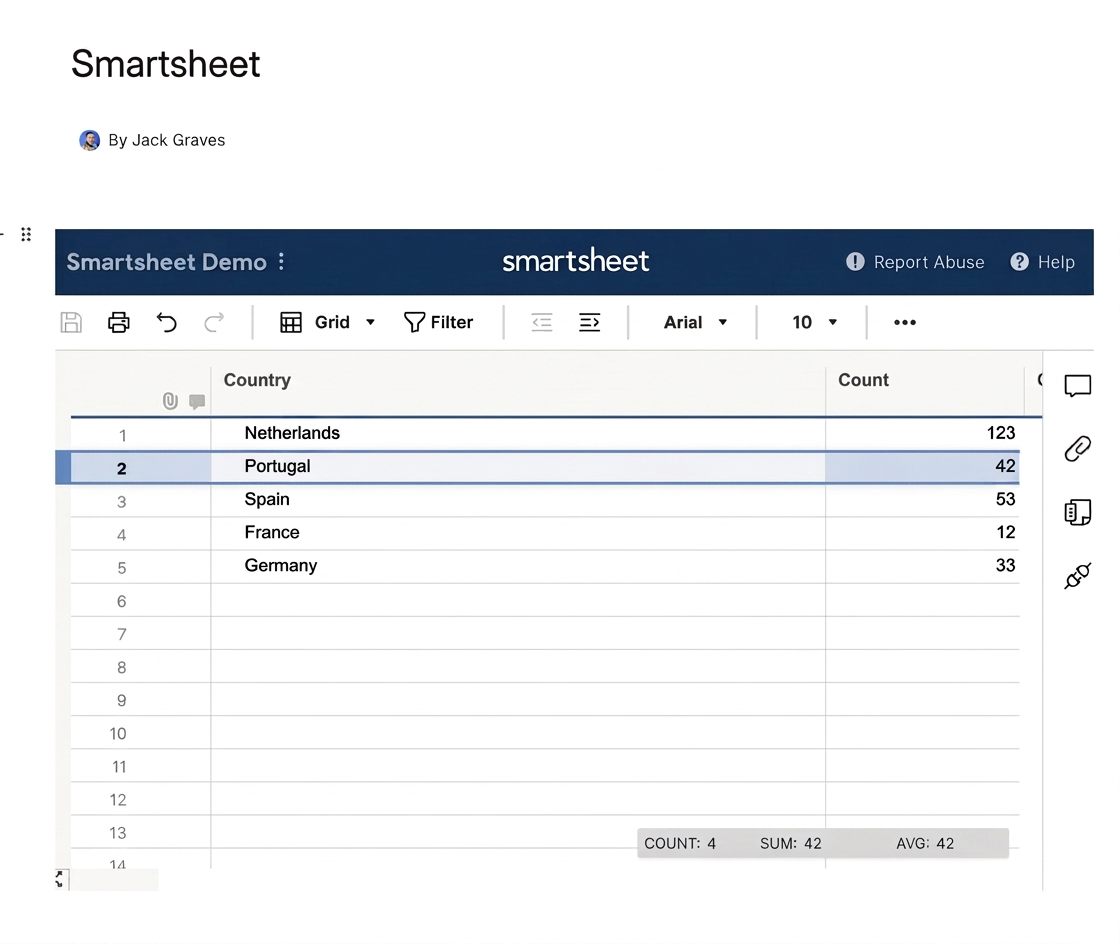Open the more toolbar options ellipsis
This screenshot has height=944, width=1120.
point(905,323)
